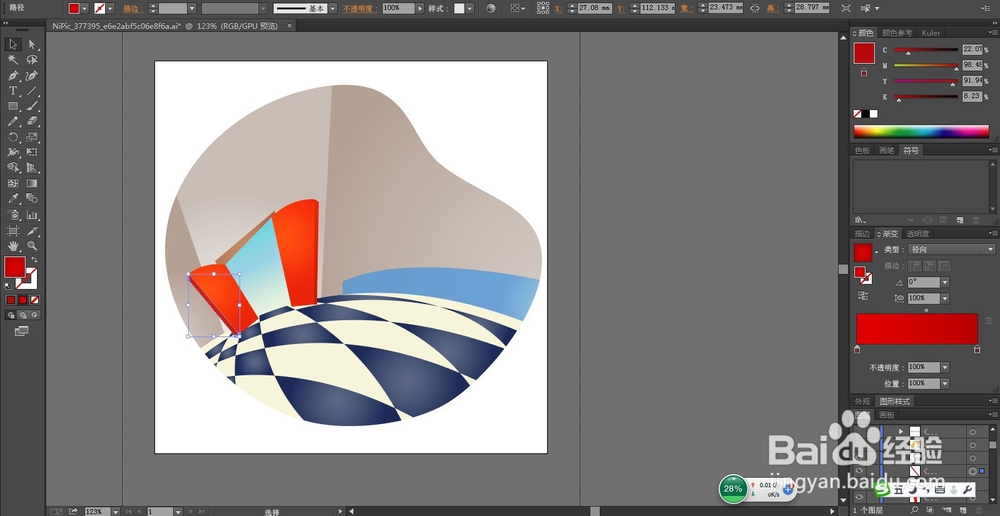1000x516 pixels.
Task: Set fill mode to Gradient button
Action: pos(23,300)
